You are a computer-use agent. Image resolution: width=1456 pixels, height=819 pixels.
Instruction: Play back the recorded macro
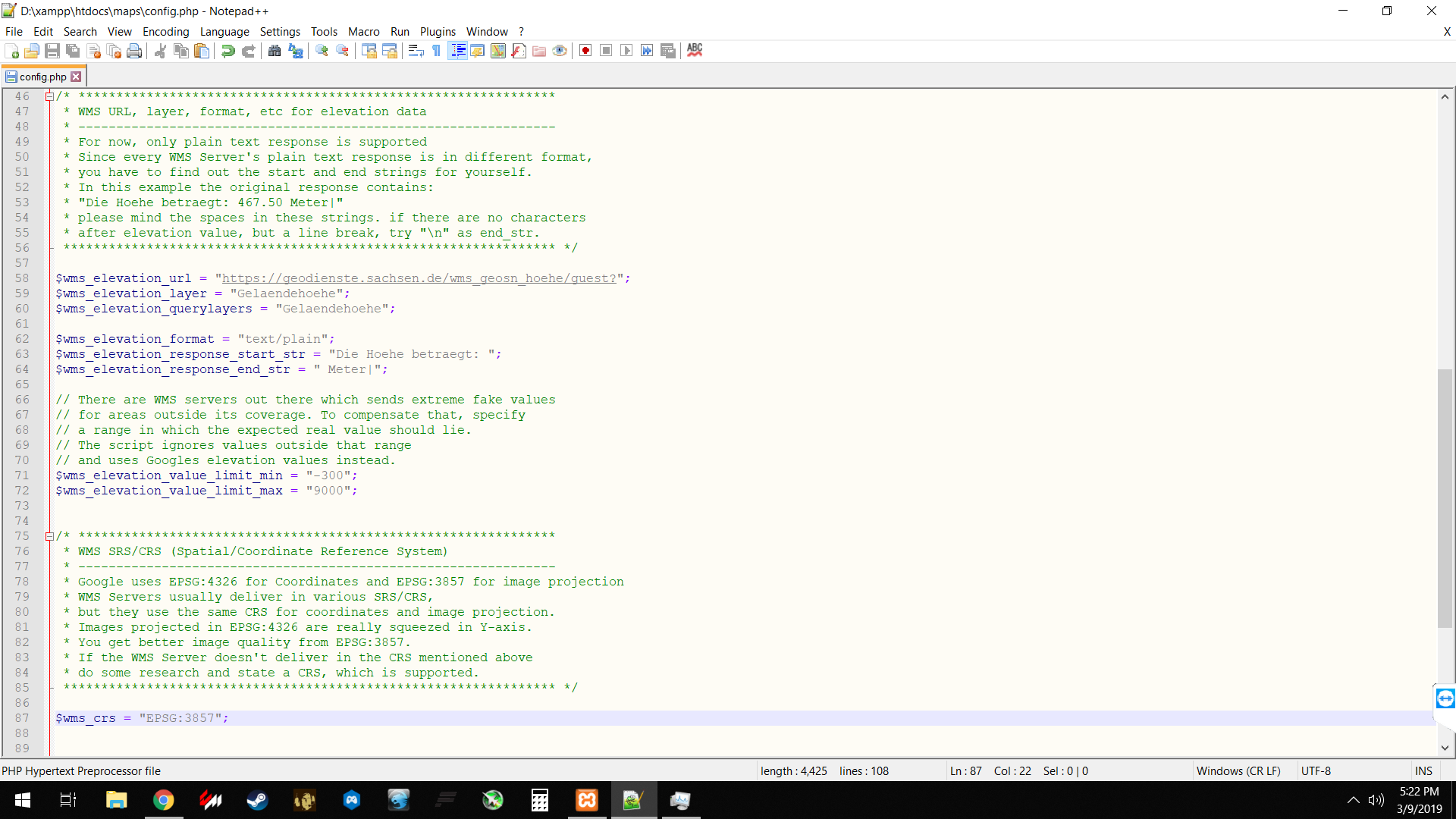(626, 51)
